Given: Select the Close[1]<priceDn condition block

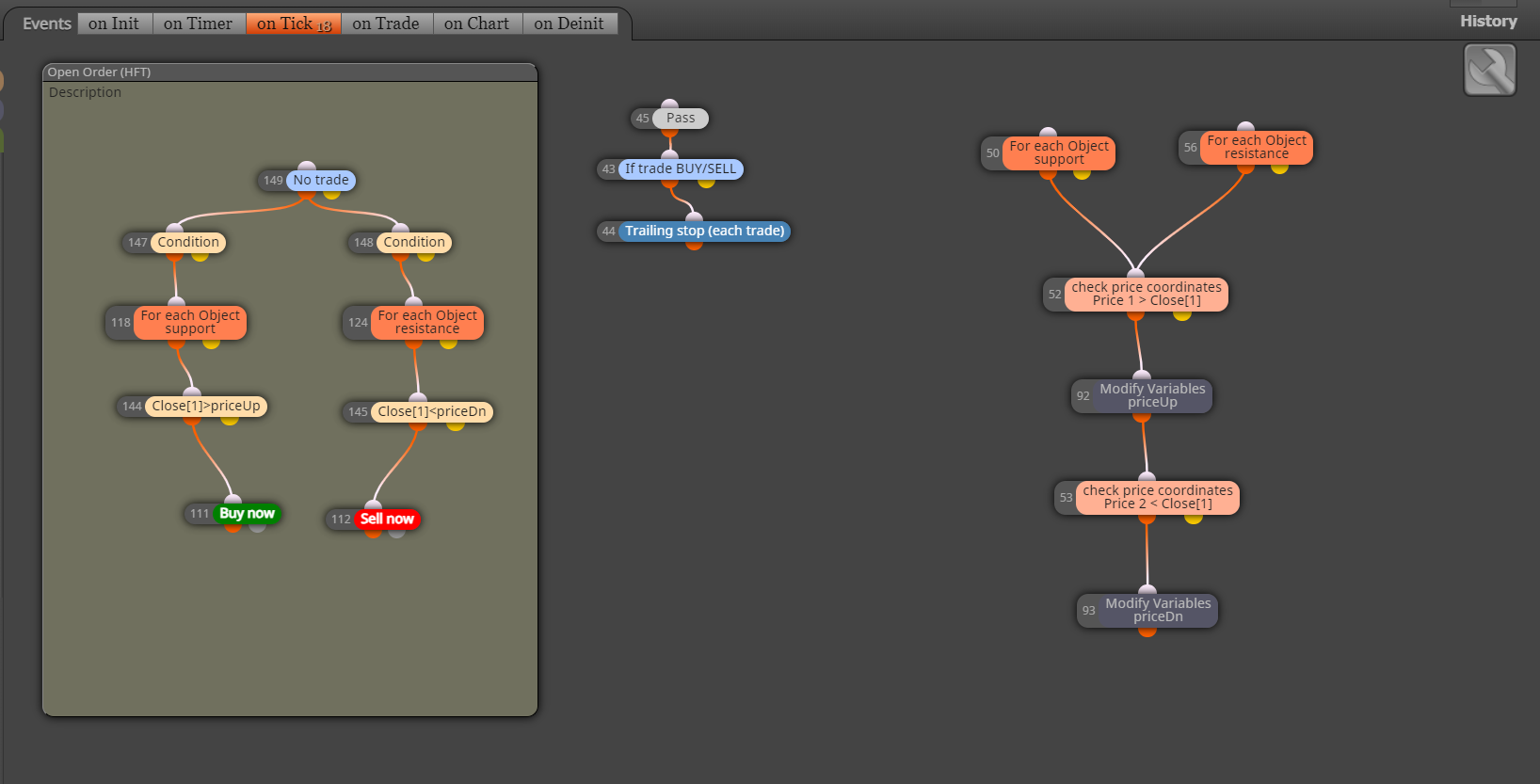Looking at the screenshot, I should tap(432, 411).
